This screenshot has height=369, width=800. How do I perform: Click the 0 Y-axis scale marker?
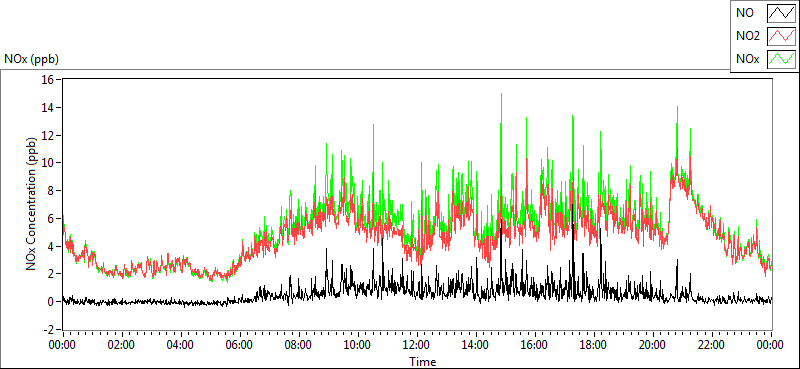click(52, 302)
